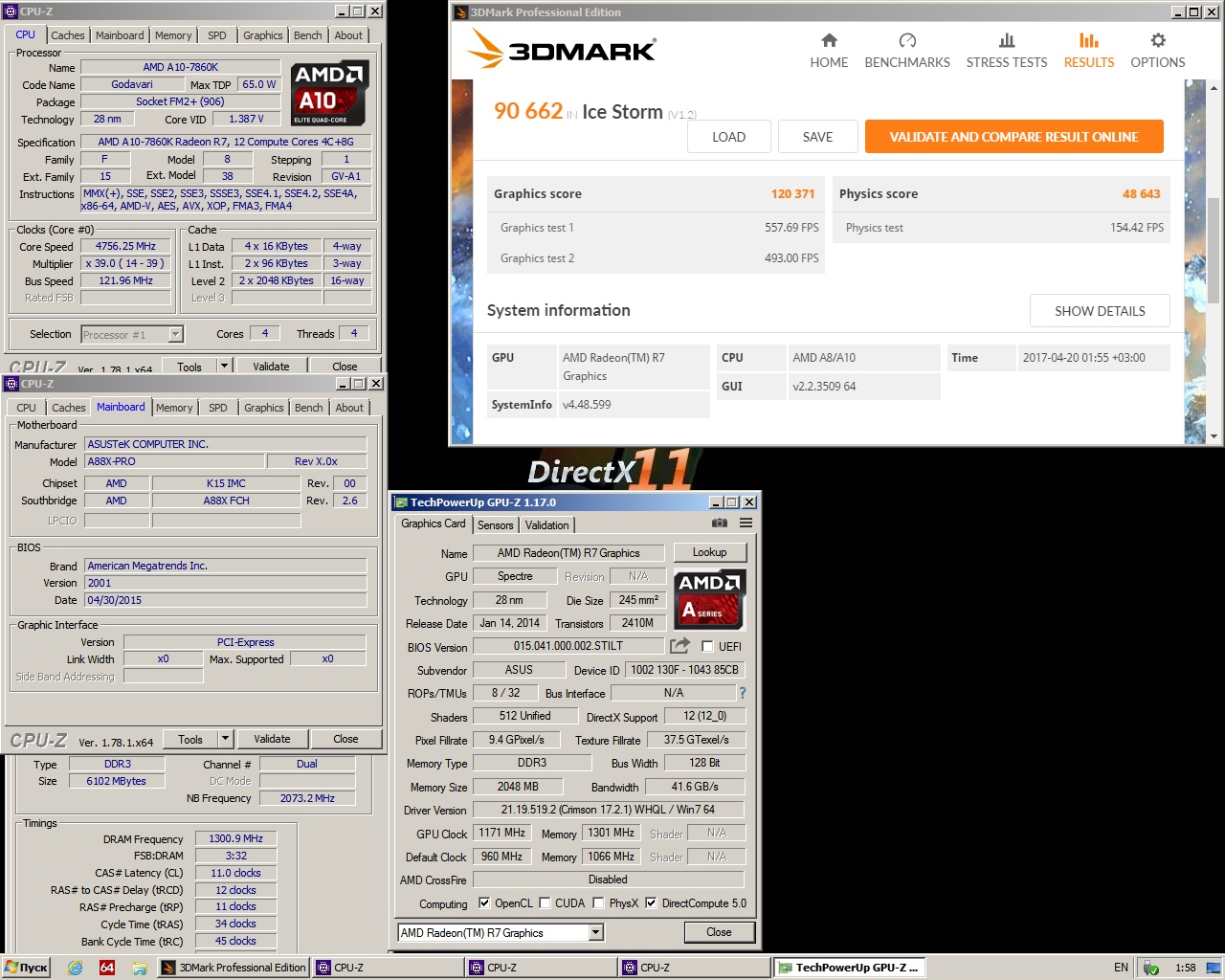Image resolution: width=1225 pixels, height=980 pixels.
Task: Click GPU Clock value 1171 MHz
Action: click(502, 833)
